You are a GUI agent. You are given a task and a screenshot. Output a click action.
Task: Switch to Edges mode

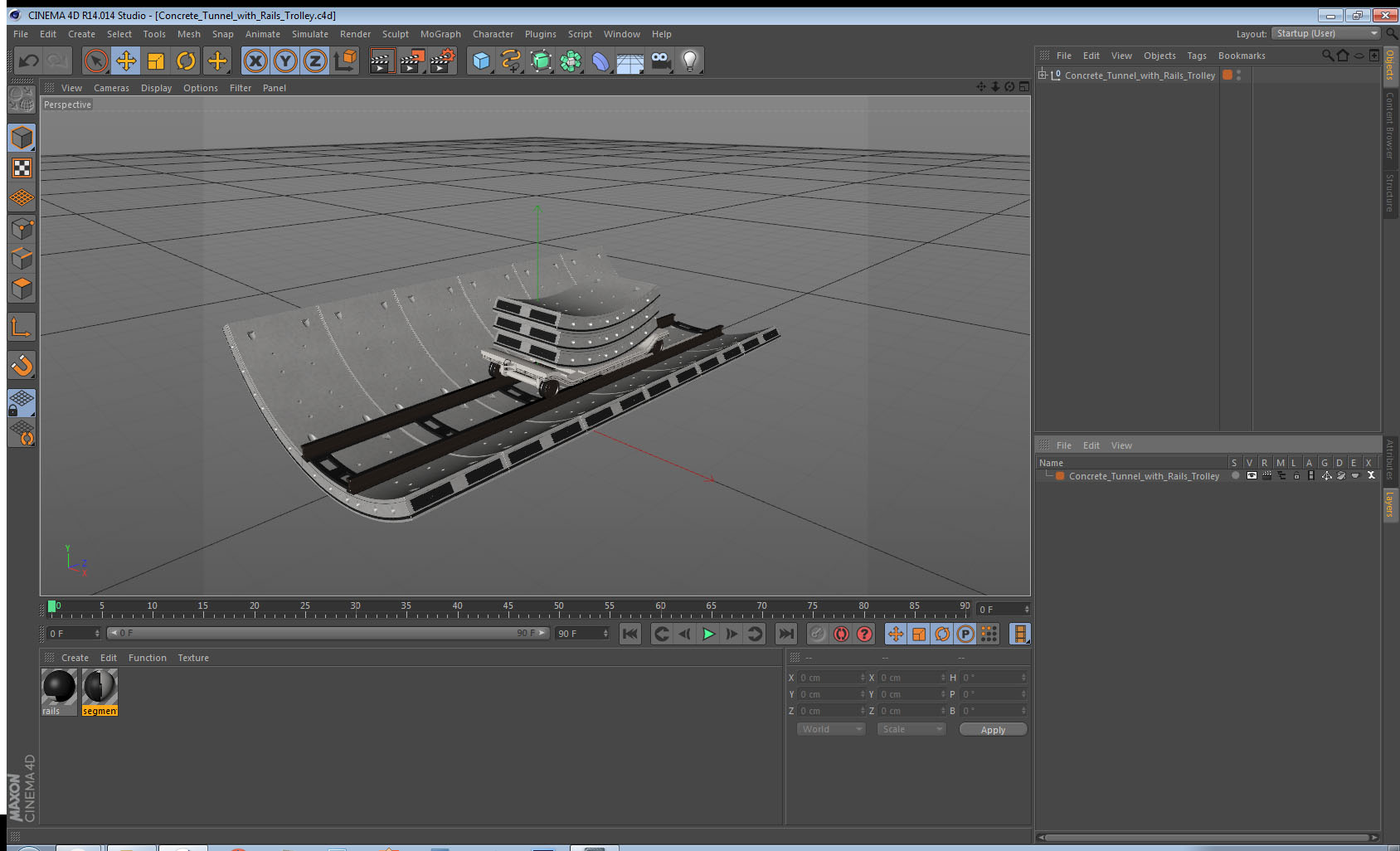pos(22,258)
